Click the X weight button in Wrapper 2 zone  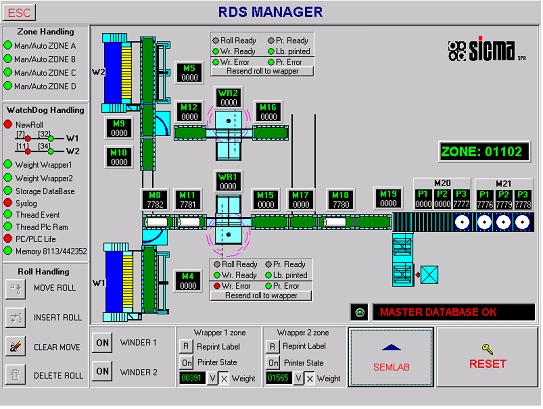point(310,379)
